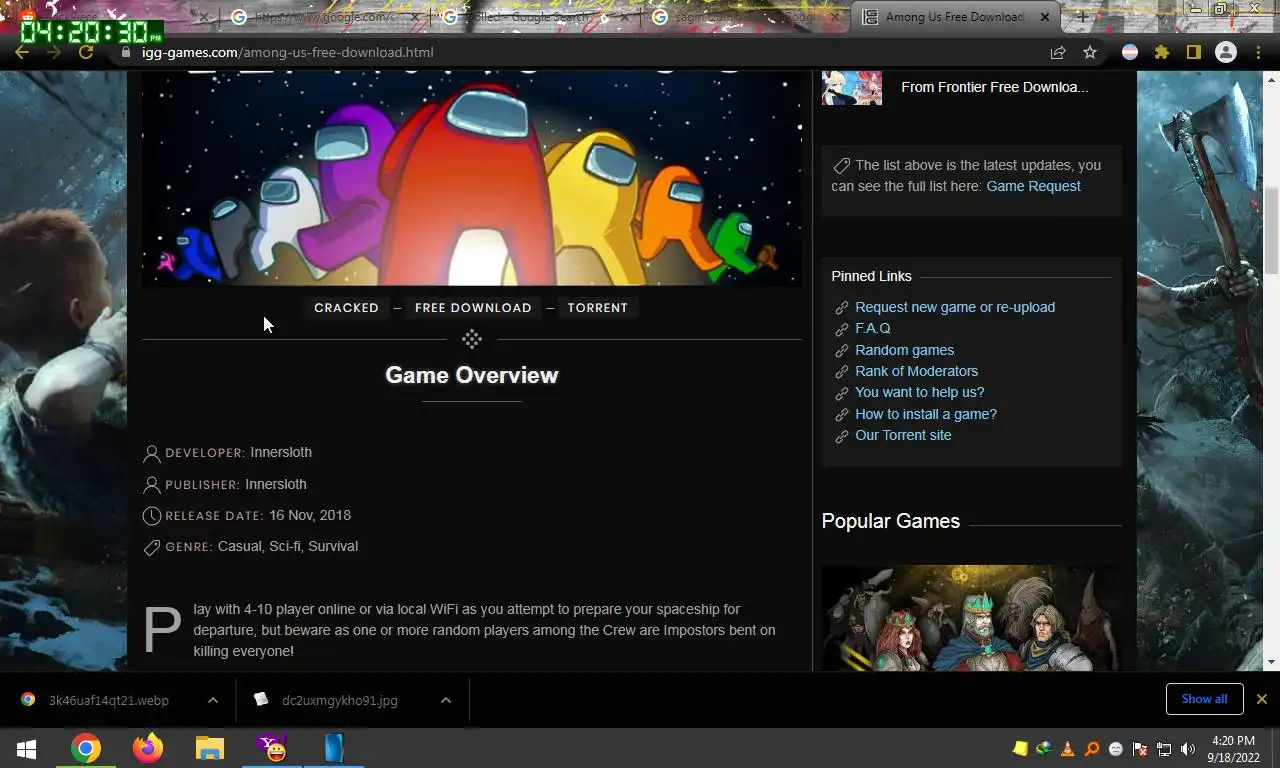Open Firefox from the taskbar
Image resolution: width=1280 pixels, height=768 pixels.
[x=148, y=748]
